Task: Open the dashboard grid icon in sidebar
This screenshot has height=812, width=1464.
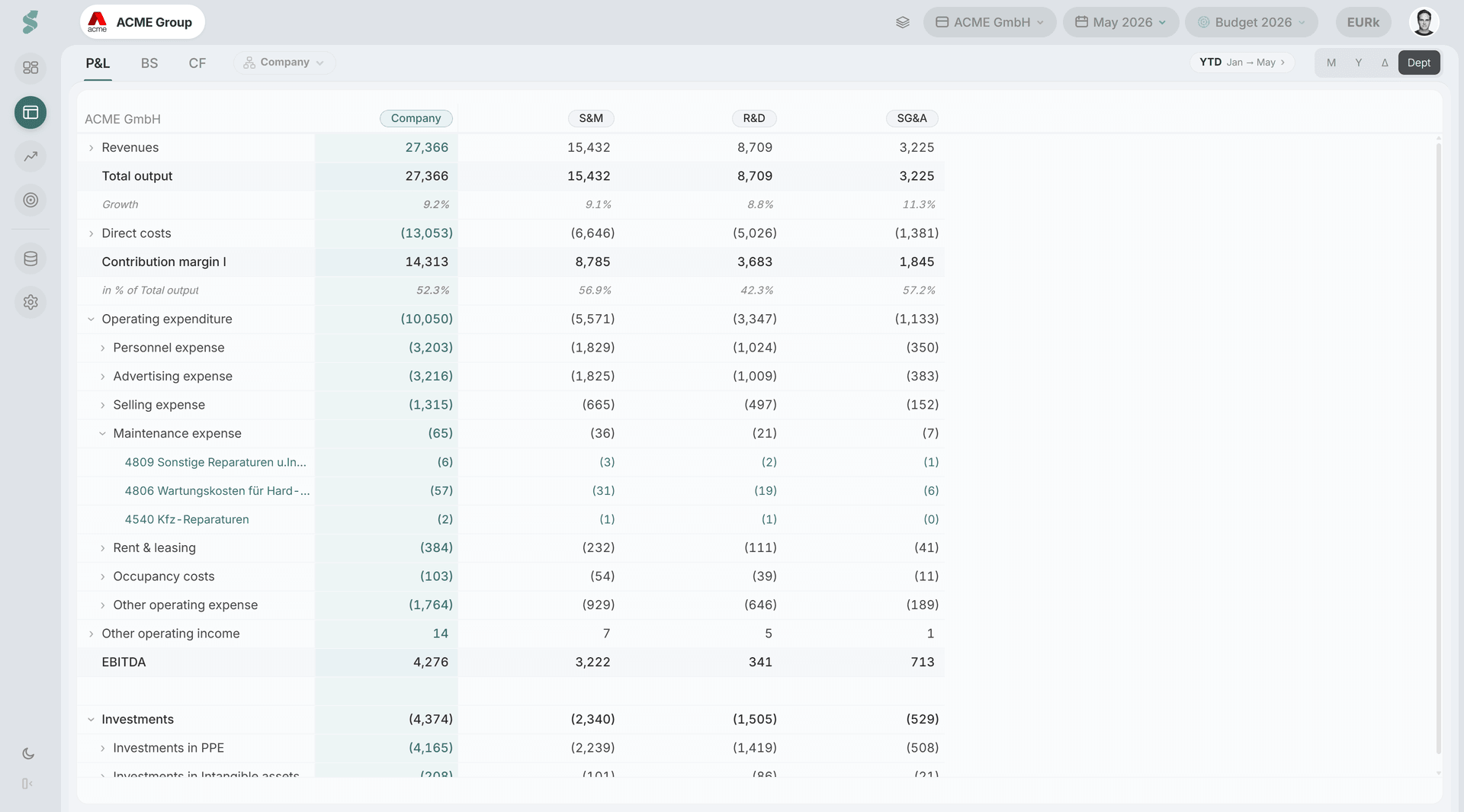Action: pyautogui.click(x=30, y=68)
